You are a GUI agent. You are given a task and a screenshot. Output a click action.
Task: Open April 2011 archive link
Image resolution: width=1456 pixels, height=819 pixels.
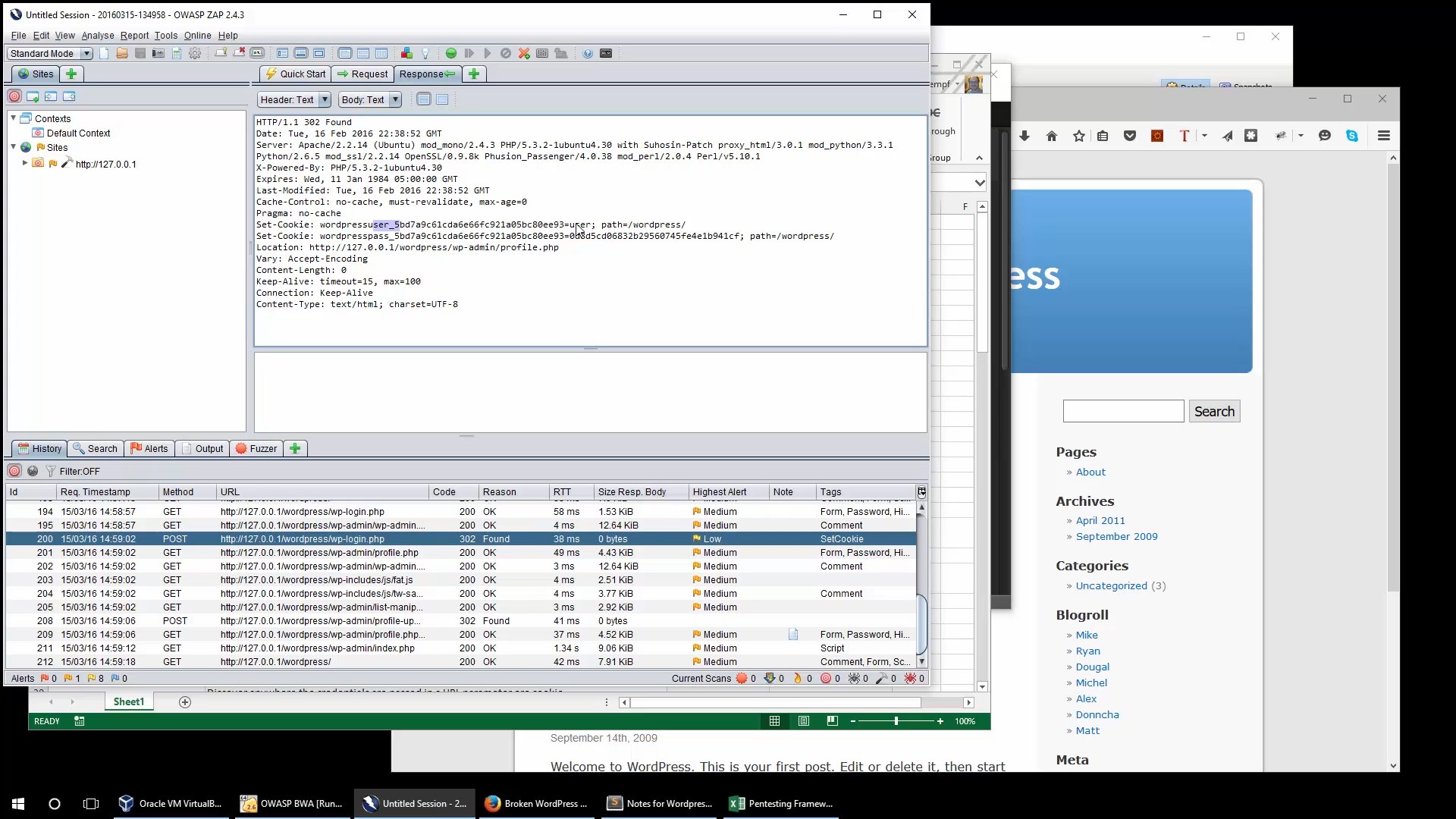[1100, 520]
